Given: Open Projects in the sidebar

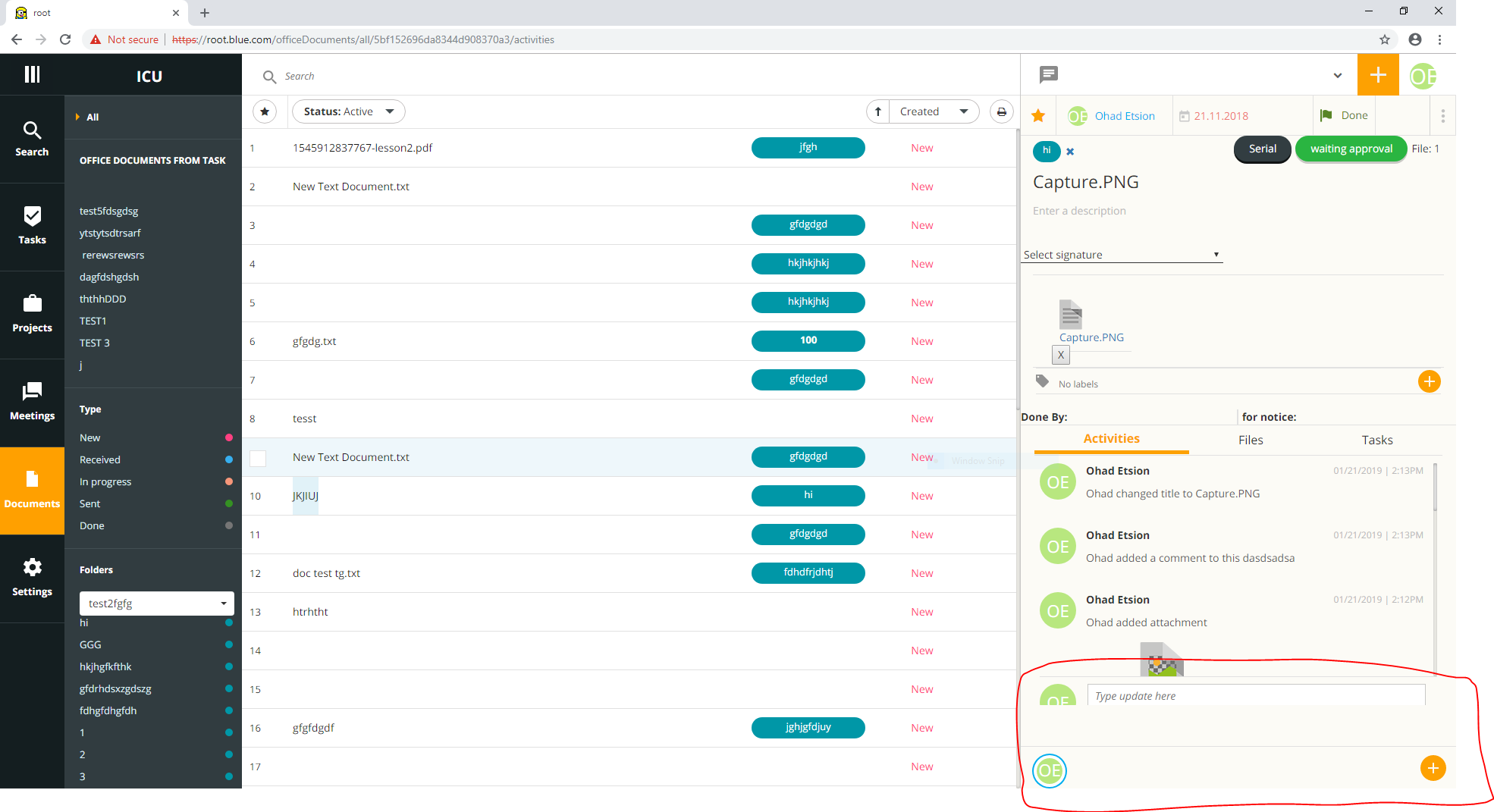Looking at the screenshot, I should click(32, 314).
